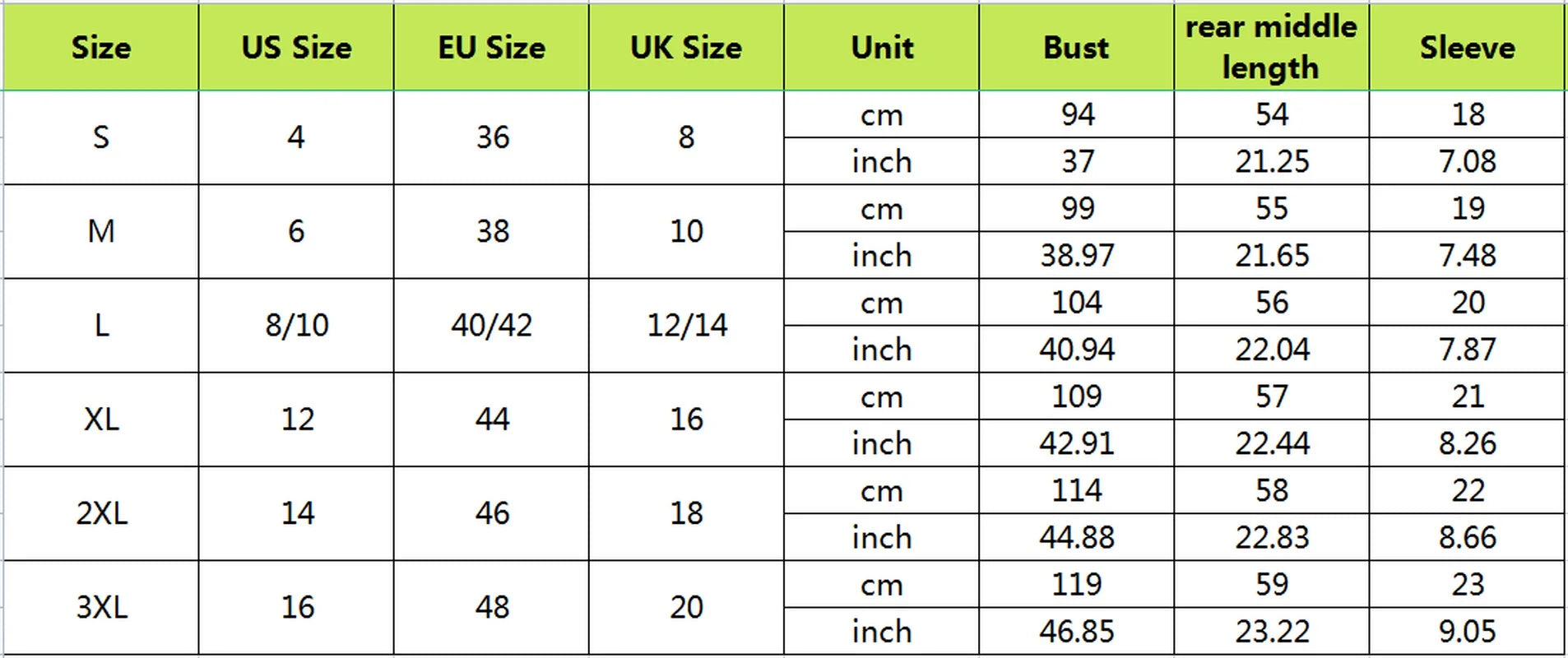Select the US Size header cell
The image size is (1568, 658).
pyautogui.click(x=296, y=47)
